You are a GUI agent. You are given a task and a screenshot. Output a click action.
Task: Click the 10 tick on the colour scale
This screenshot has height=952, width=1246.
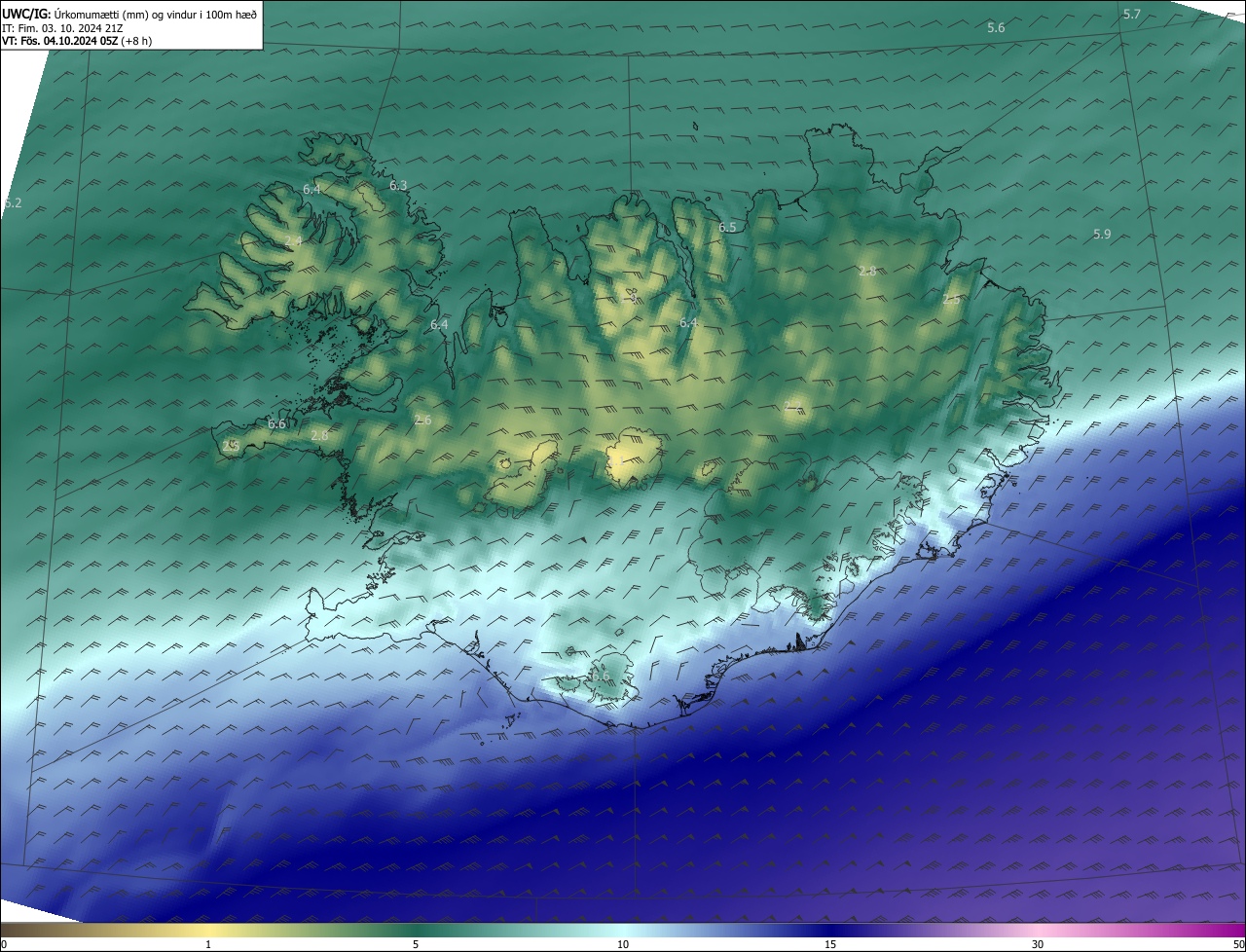(623, 944)
